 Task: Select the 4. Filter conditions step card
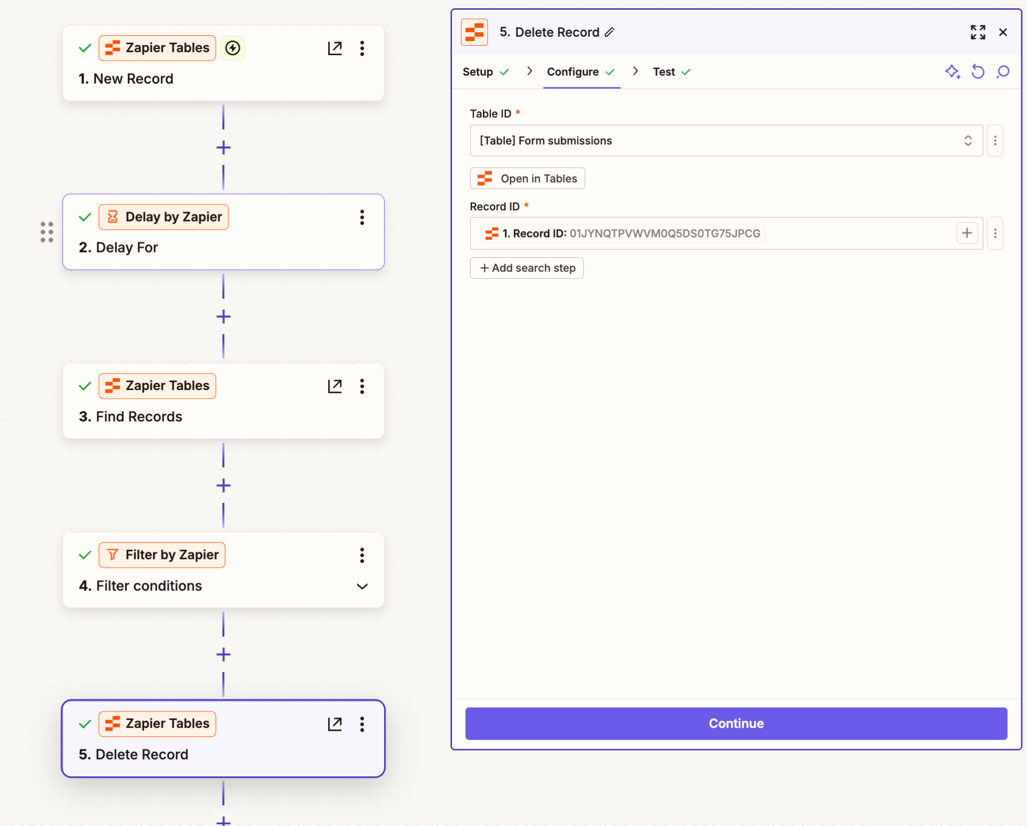[x=223, y=570]
